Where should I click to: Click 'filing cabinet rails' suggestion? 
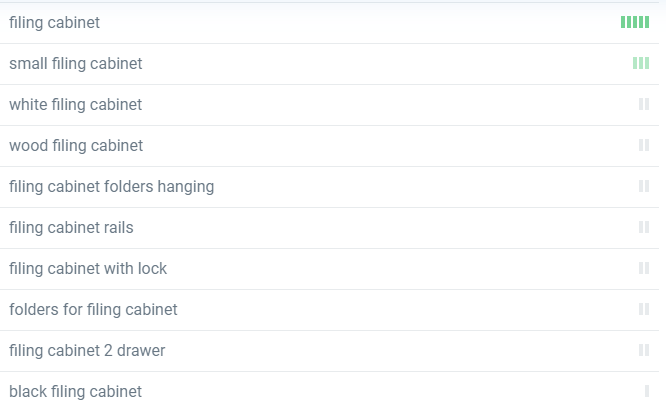click(71, 227)
